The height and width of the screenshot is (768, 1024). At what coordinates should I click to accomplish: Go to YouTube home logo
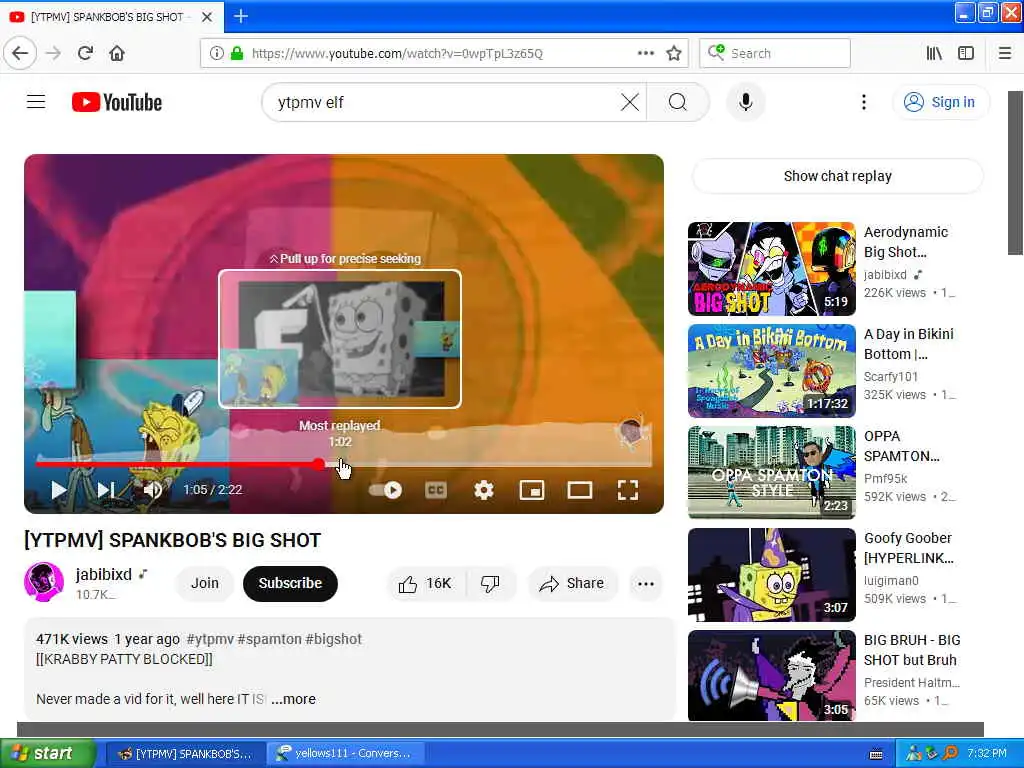(x=117, y=103)
